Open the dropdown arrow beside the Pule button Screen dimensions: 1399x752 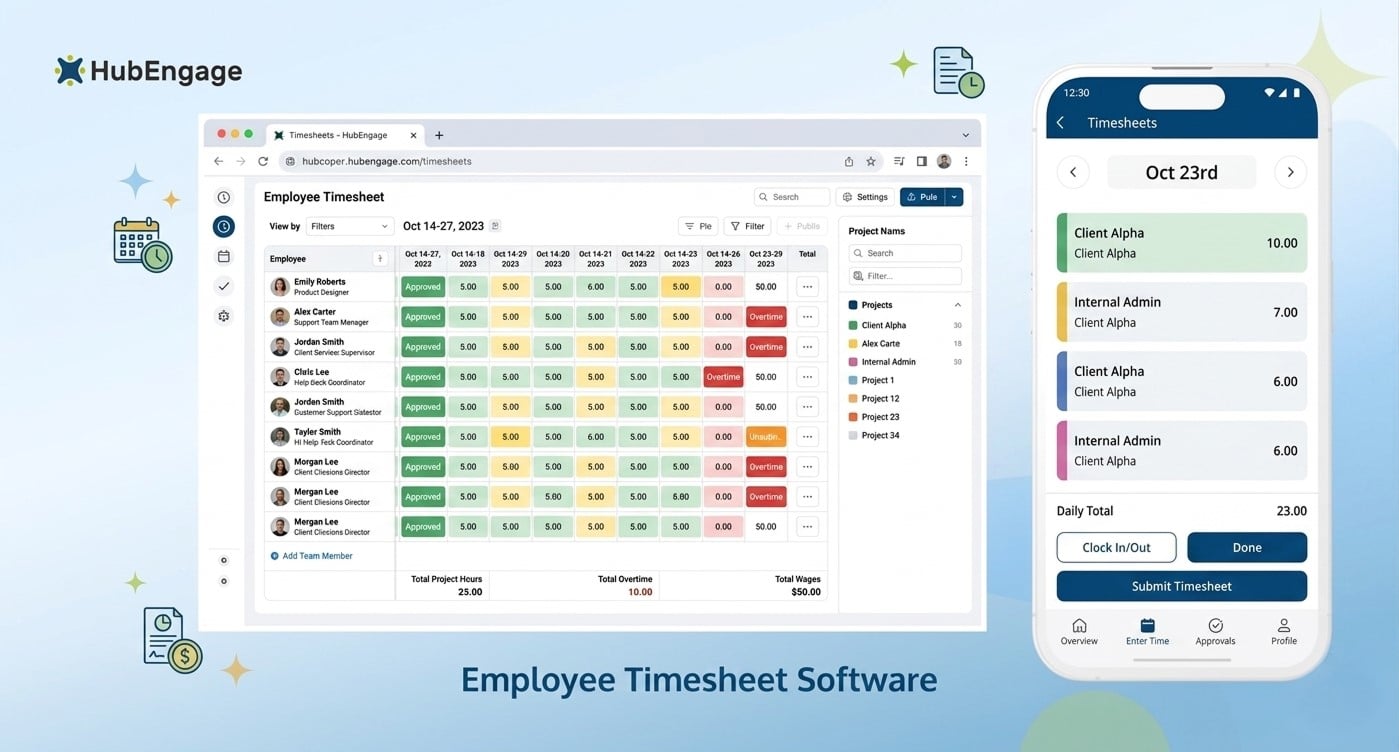tap(956, 196)
